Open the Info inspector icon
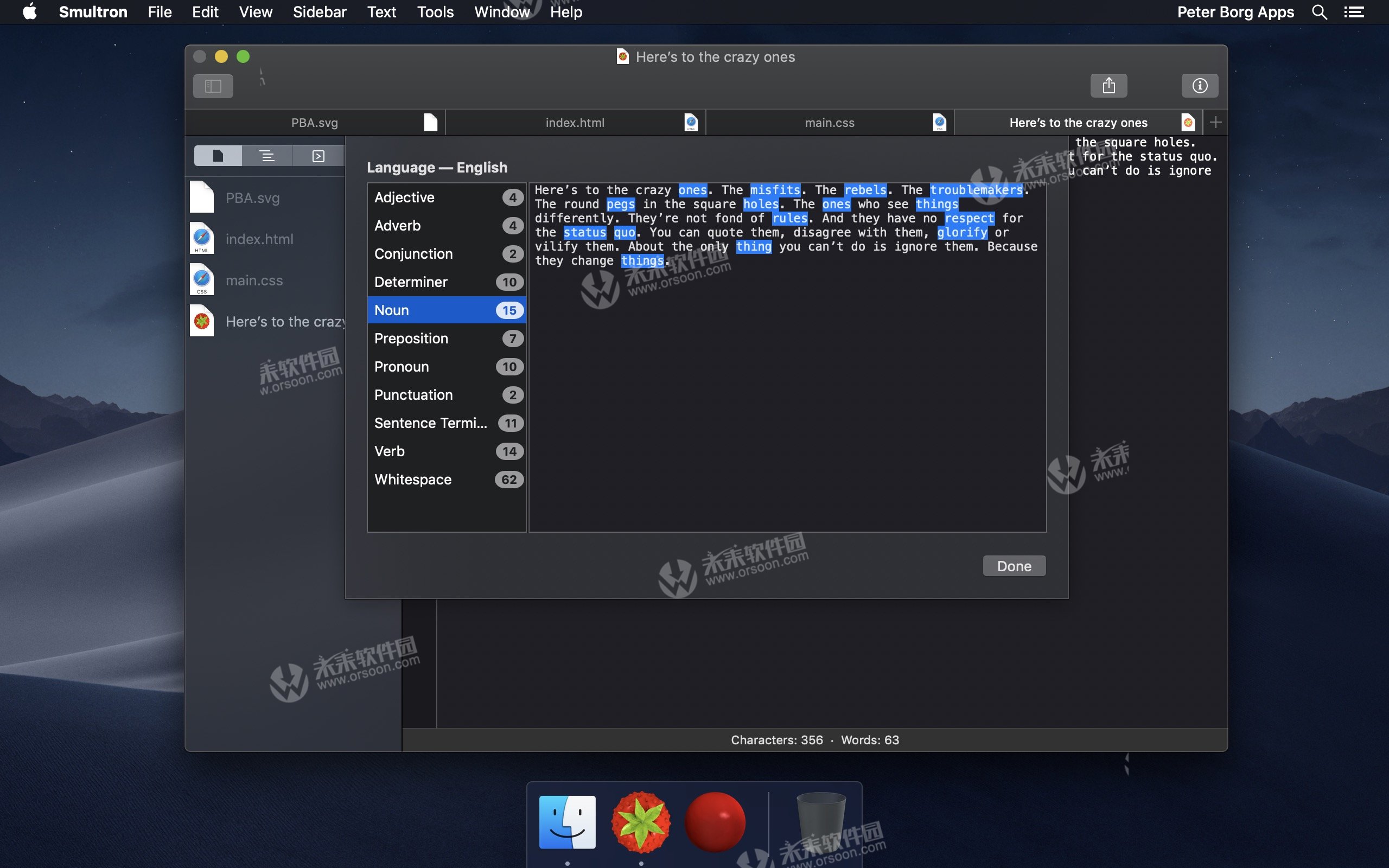 1199,86
